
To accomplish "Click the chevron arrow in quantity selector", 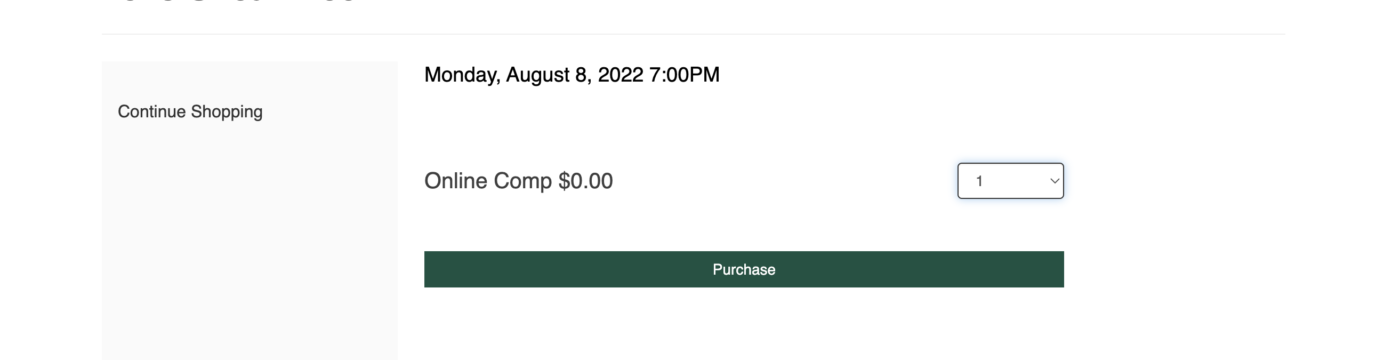I will pos(1053,181).
